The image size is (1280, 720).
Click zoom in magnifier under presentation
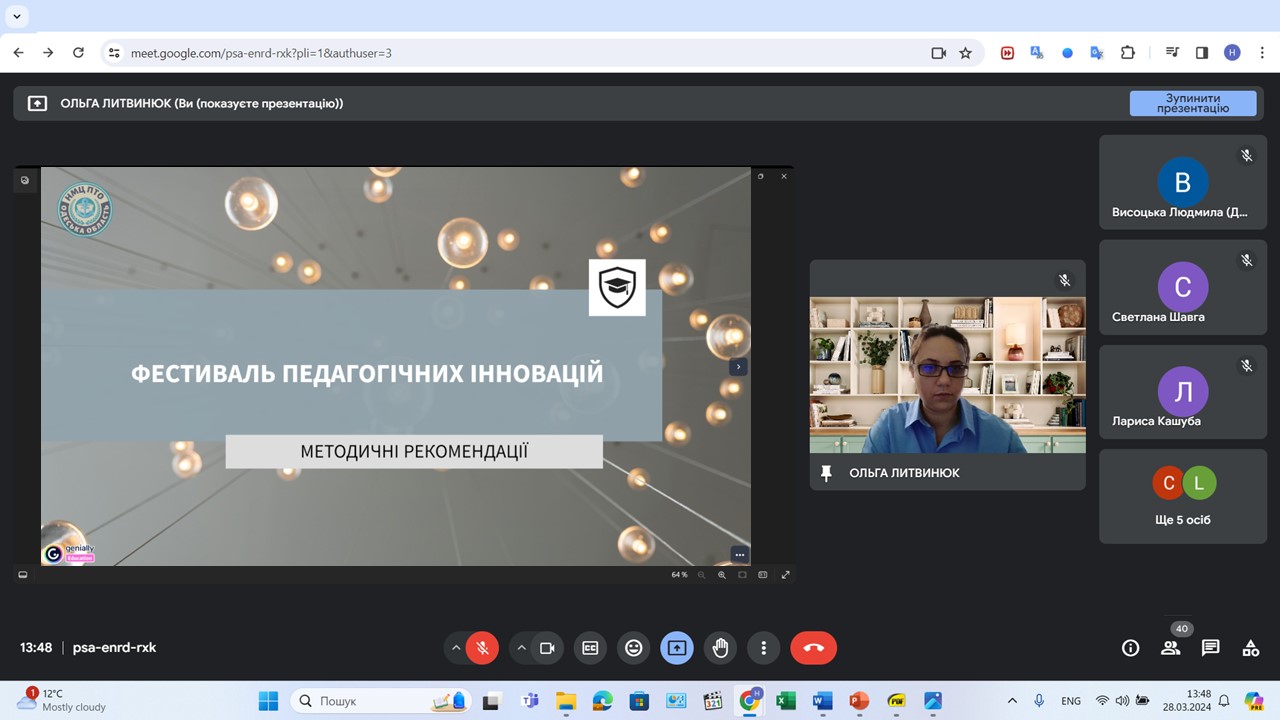[721, 575]
